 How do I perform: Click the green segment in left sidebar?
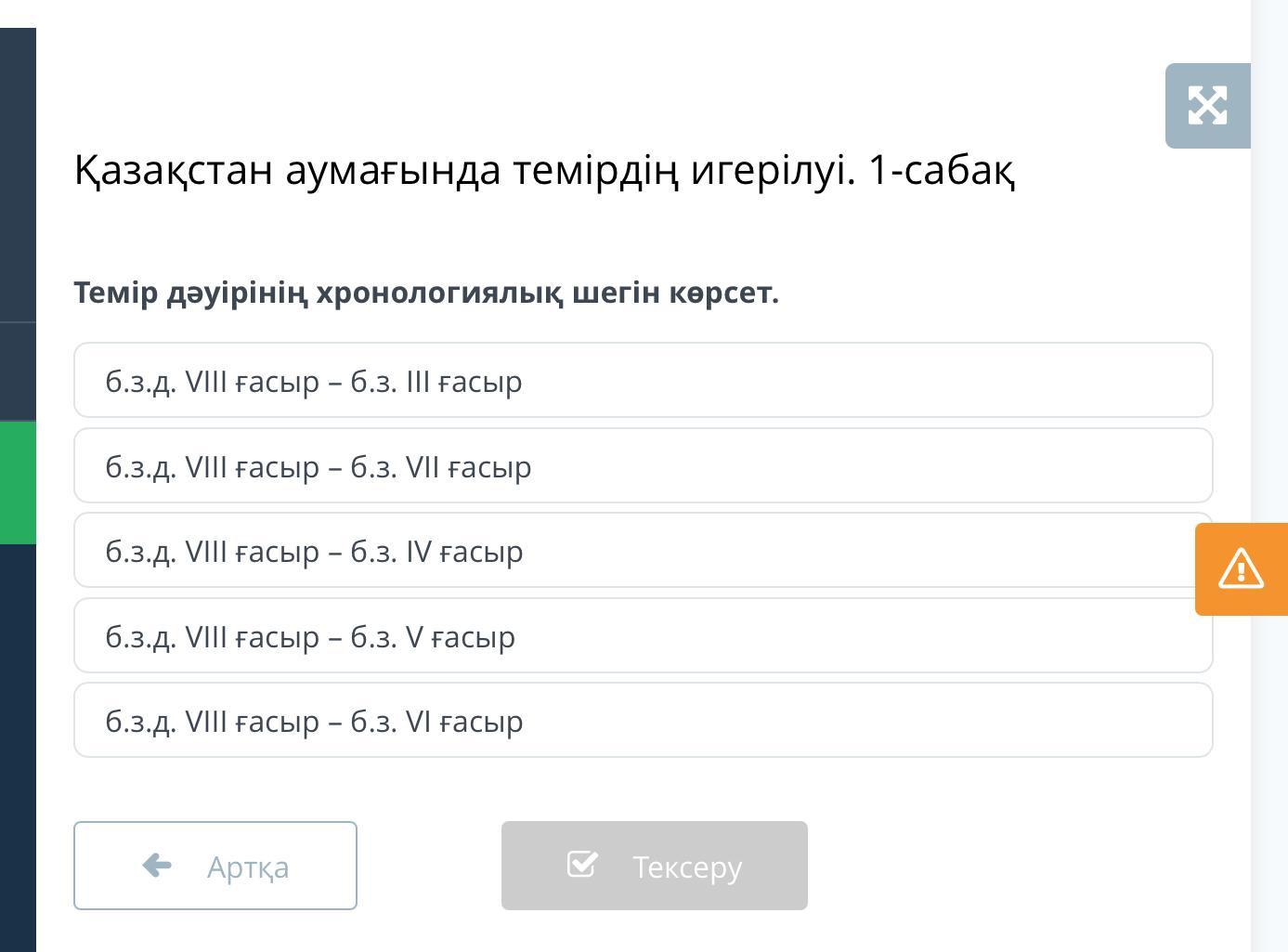click(18, 483)
